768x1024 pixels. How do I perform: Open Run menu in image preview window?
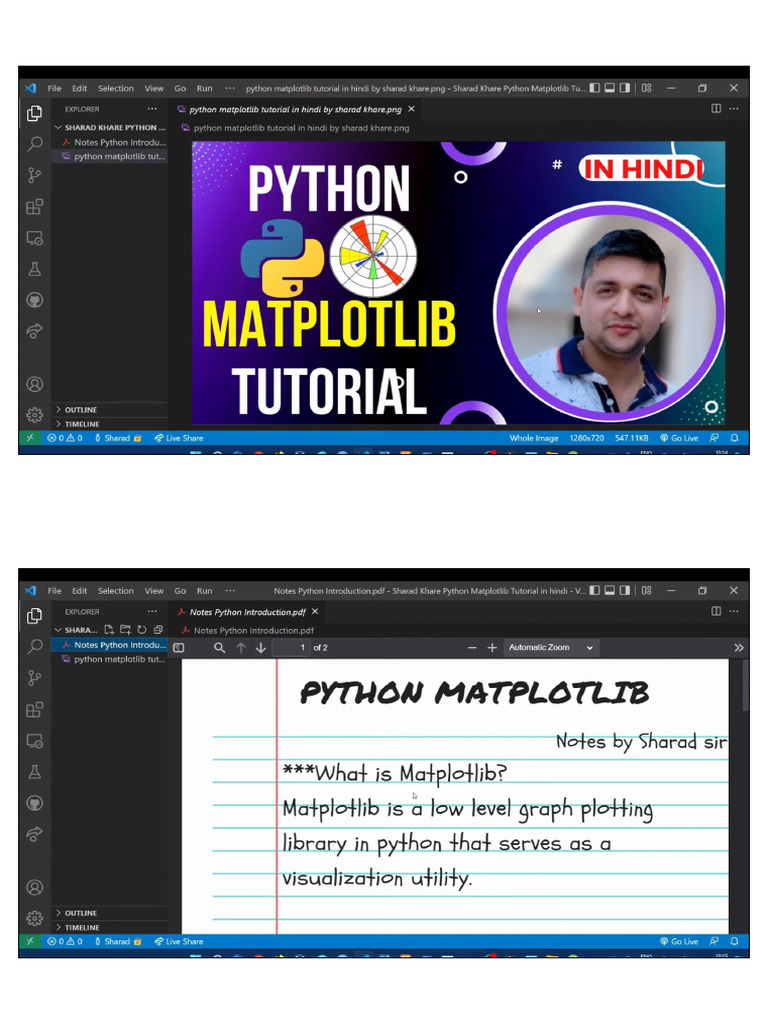point(204,88)
